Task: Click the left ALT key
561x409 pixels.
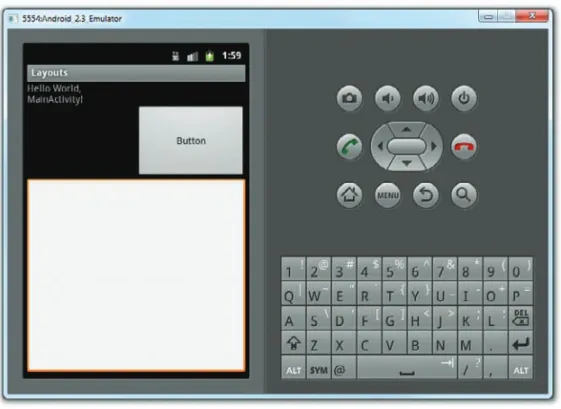Action: (293, 367)
